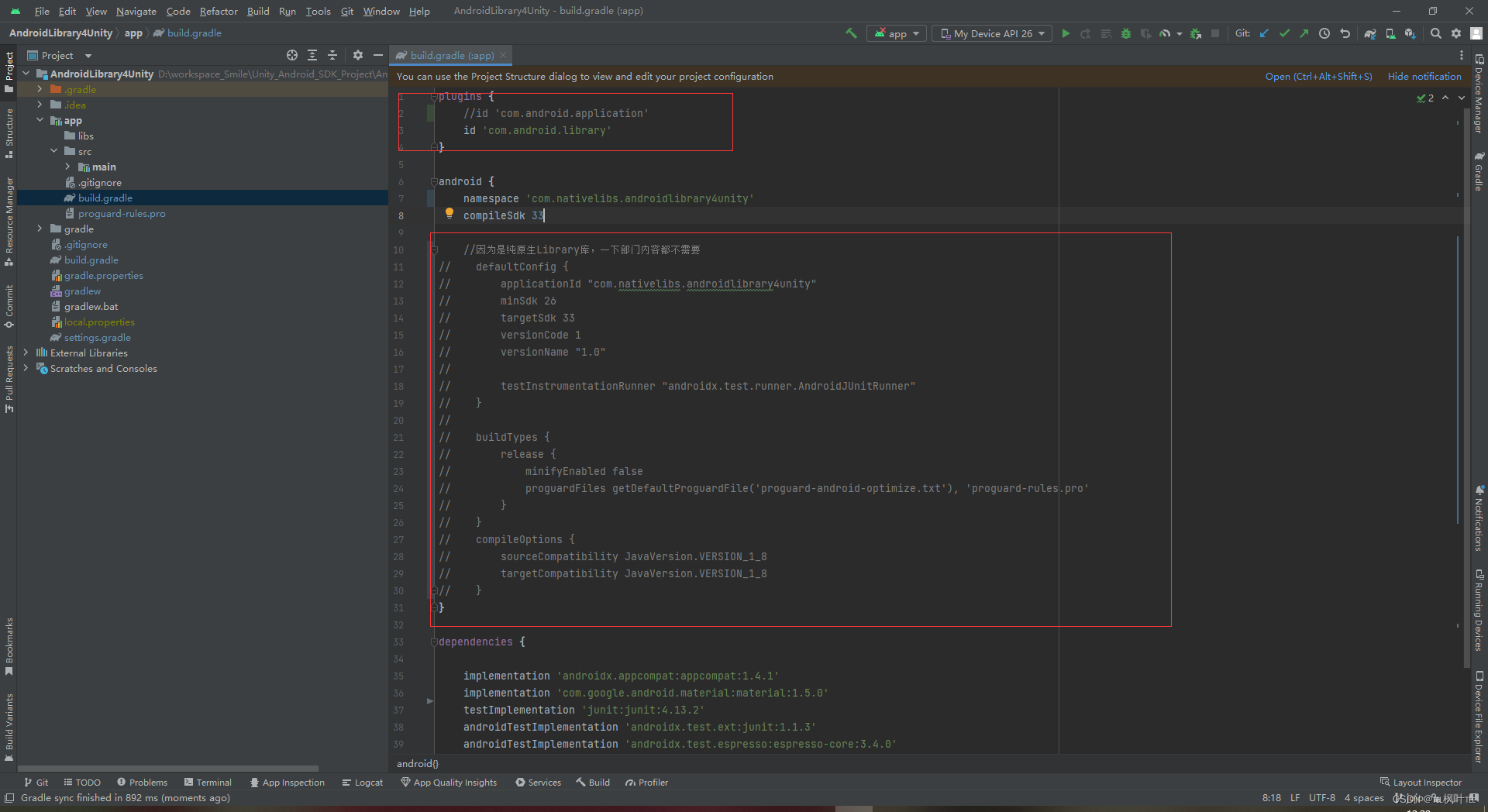Viewport: 1488px width, 812px height.
Task: Open the Profiler for the app
Action: [x=1166, y=33]
